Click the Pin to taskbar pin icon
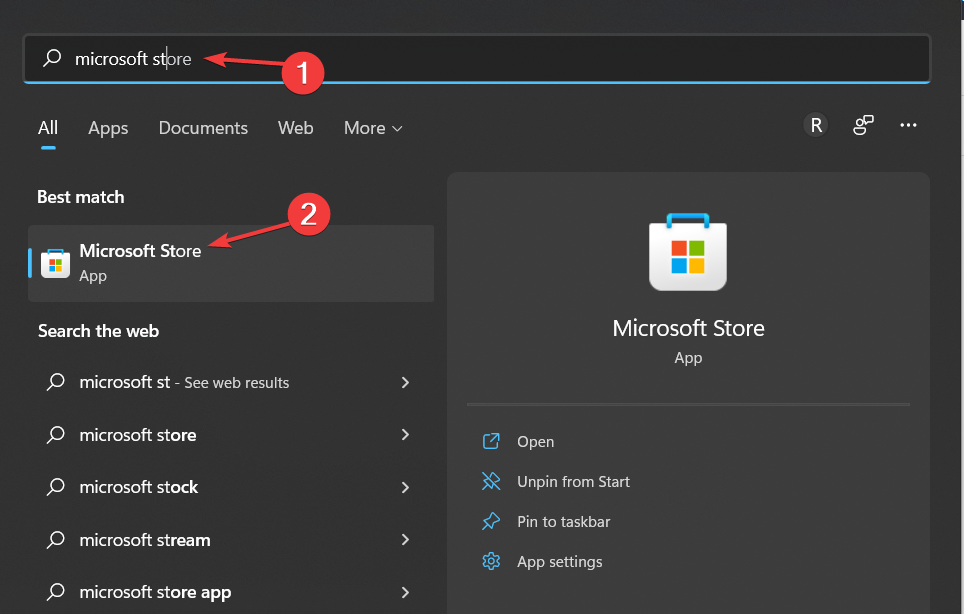This screenshot has height=614, width=964. pos(491,521)
